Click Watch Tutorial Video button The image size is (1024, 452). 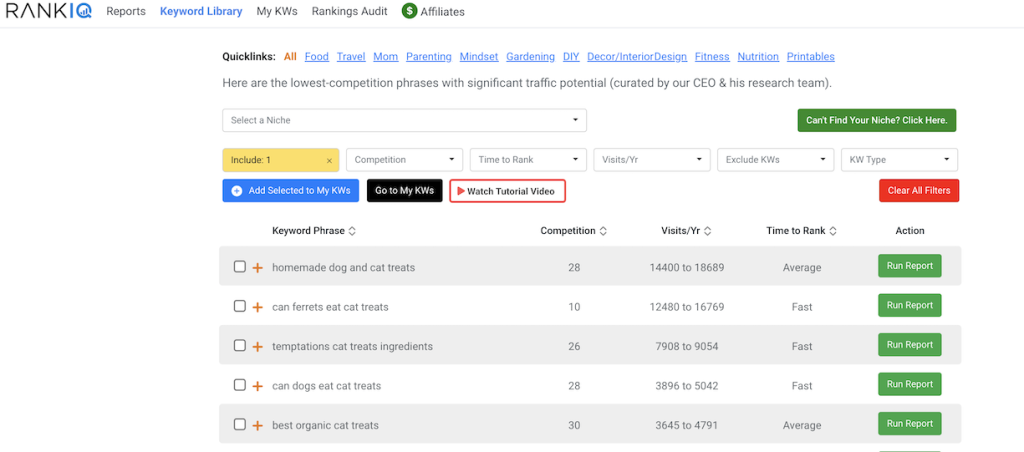tap(507, 191)
